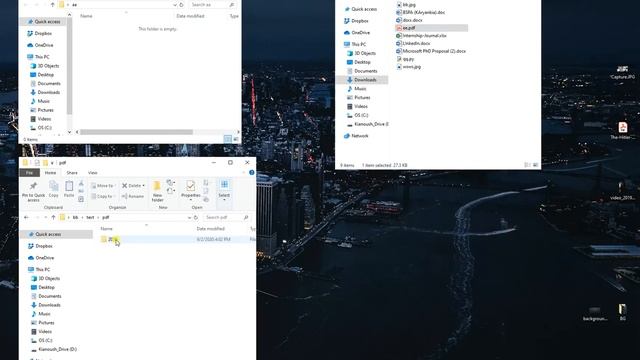The width and height of the screenshot is (640, 360).
Task: Click the Copy icon in the Clipboard group
Action: (53, 189)
